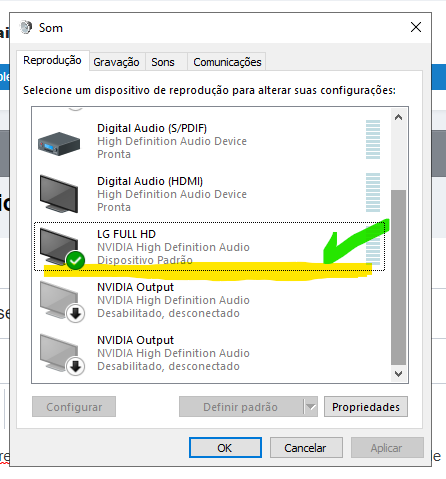The width and height of the screenshot is (446, 479).
Task: Select the Digital Audio (S/PDIF) receiver icon
Action: pyautogui.click(x=59, y=144)
